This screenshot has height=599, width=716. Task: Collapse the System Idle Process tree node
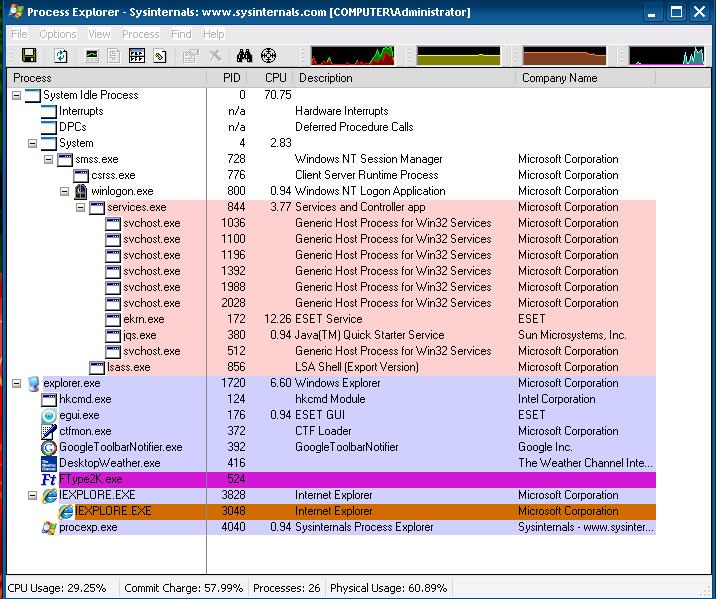16,95
